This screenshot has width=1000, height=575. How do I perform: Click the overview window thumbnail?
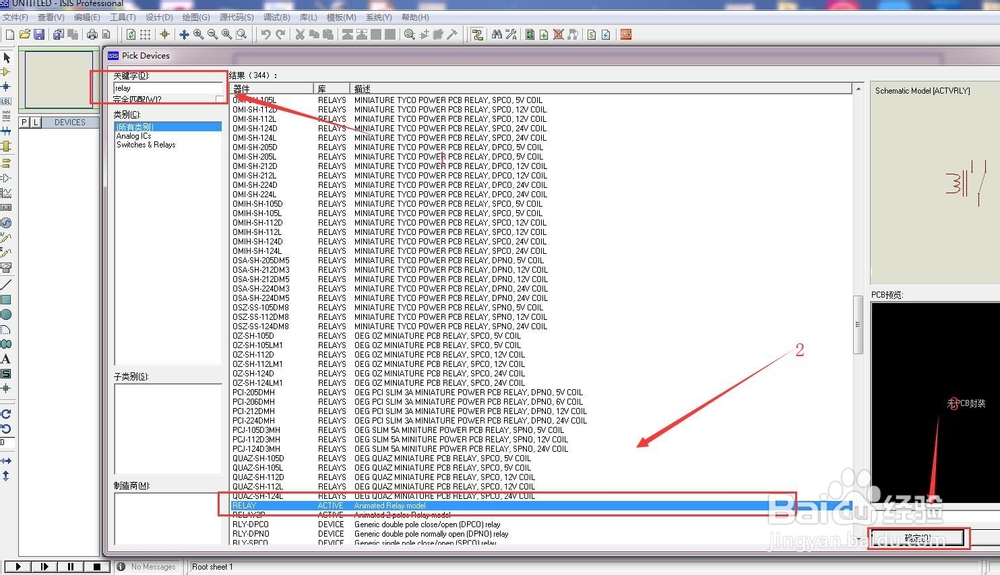pyautogui.click(x=59, y=79)
